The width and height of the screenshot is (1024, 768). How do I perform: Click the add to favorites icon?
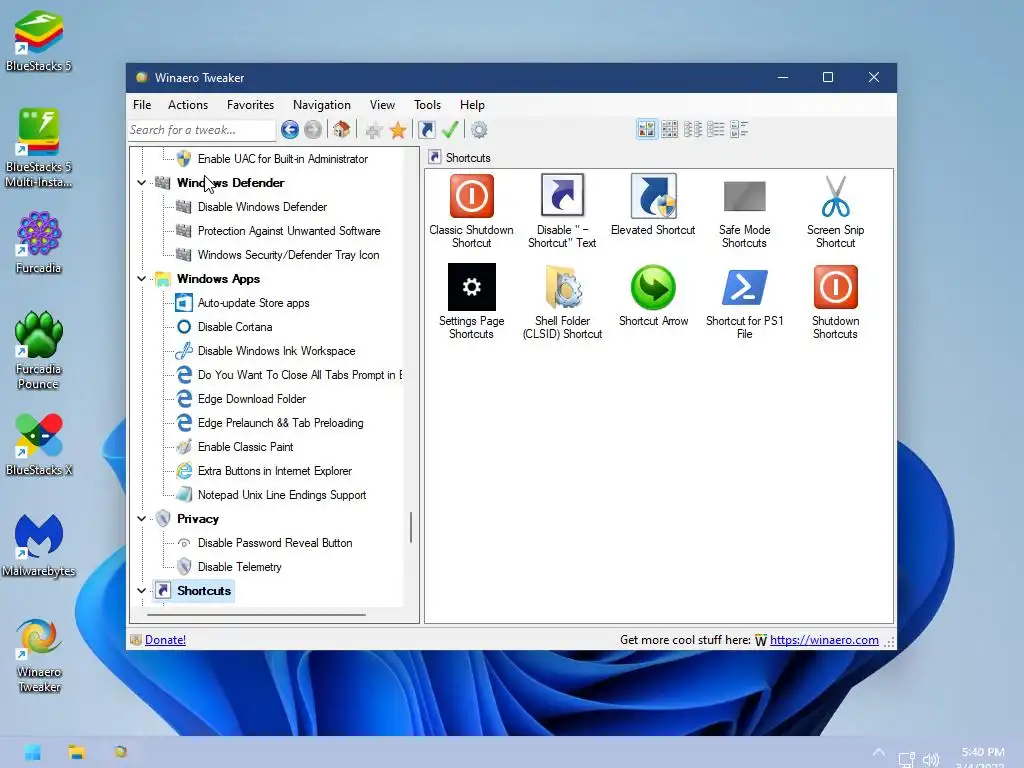tap(374, 130)
